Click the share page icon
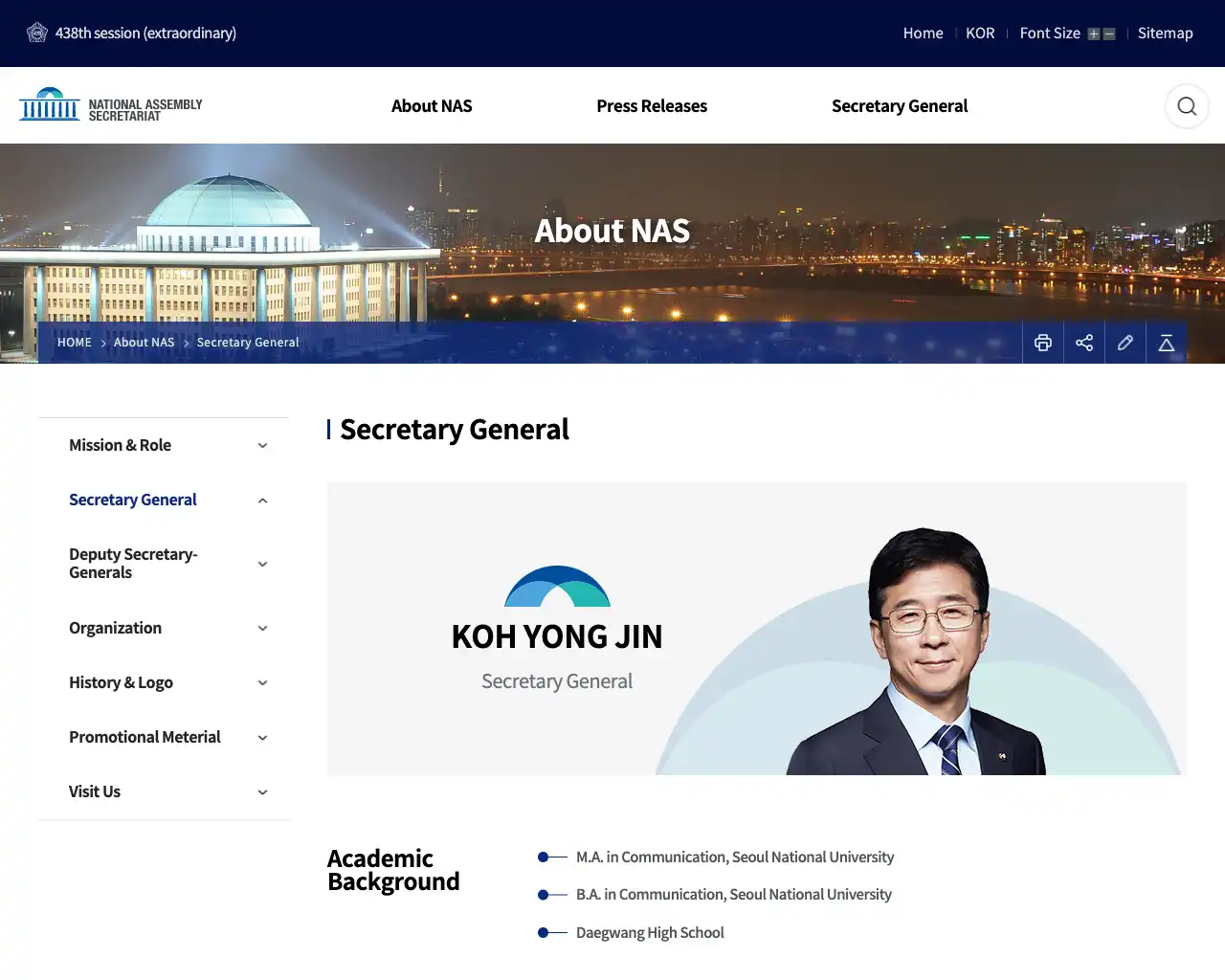1225x980 pixels. click(1084, 343)
